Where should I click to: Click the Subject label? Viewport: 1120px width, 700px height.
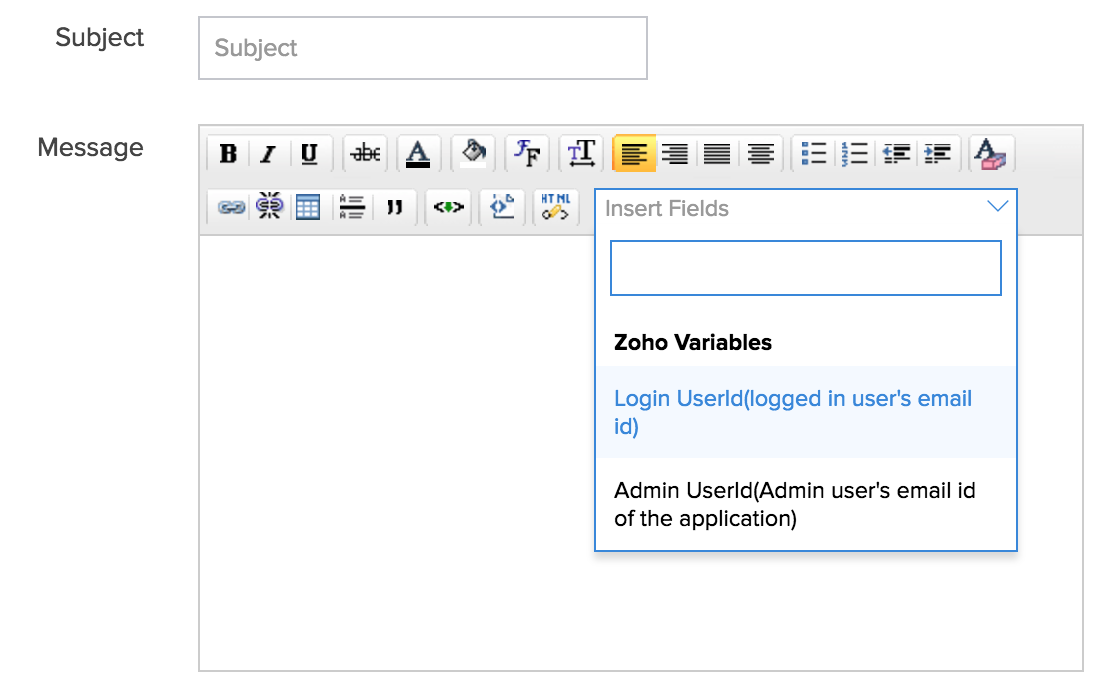(x=99, y=38)
